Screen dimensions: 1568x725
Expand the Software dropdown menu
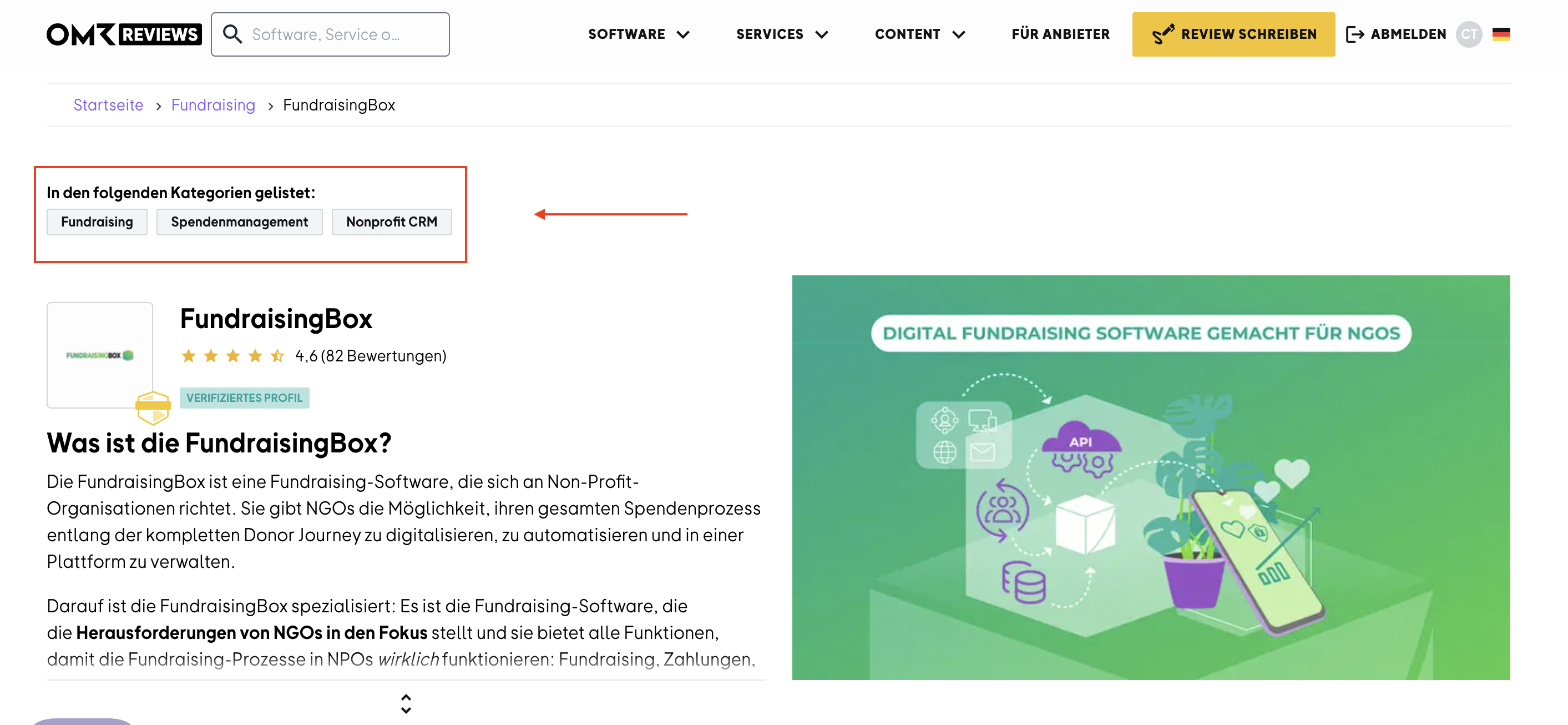pyautogui.click(x=639, y=34)
